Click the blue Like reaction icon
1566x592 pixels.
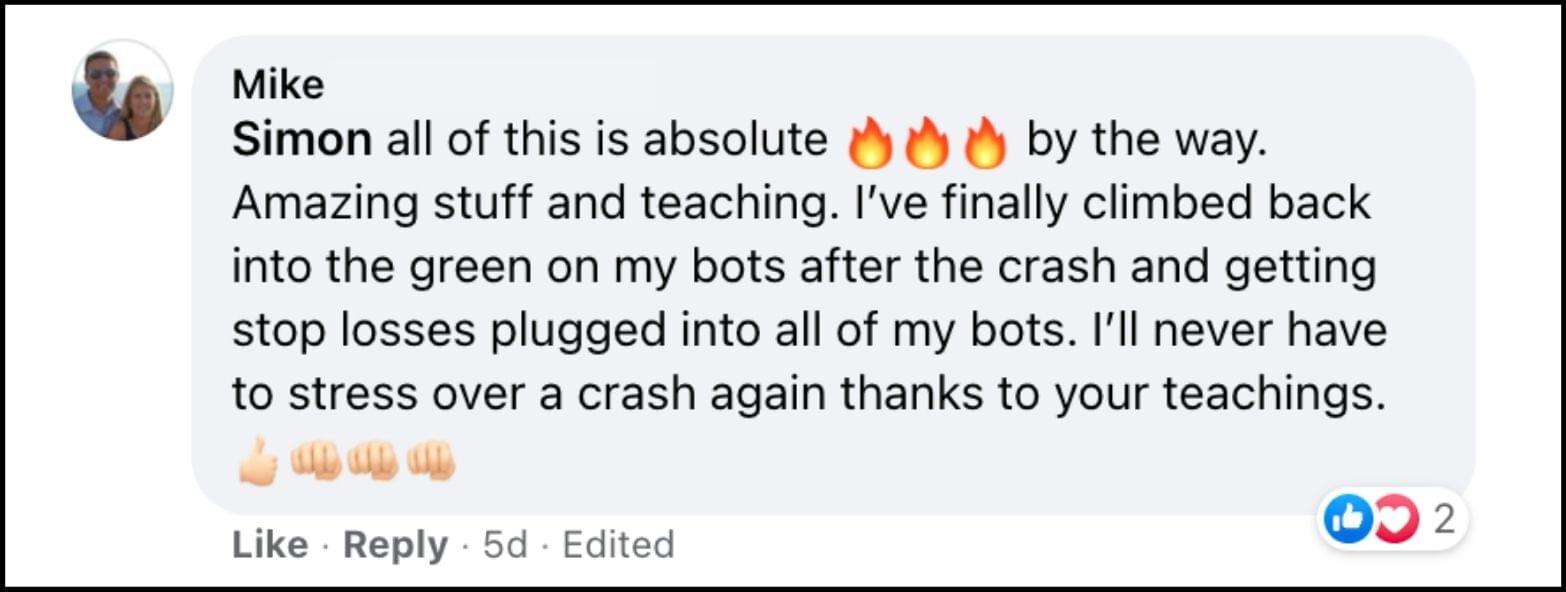(x=1345, y=519)
